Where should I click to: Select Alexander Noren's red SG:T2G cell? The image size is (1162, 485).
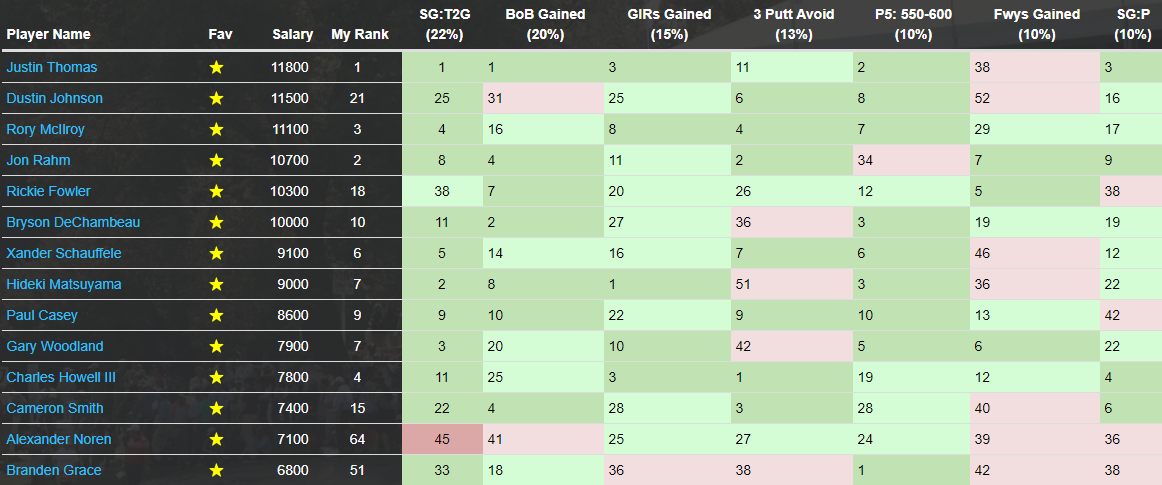(442, 440)
